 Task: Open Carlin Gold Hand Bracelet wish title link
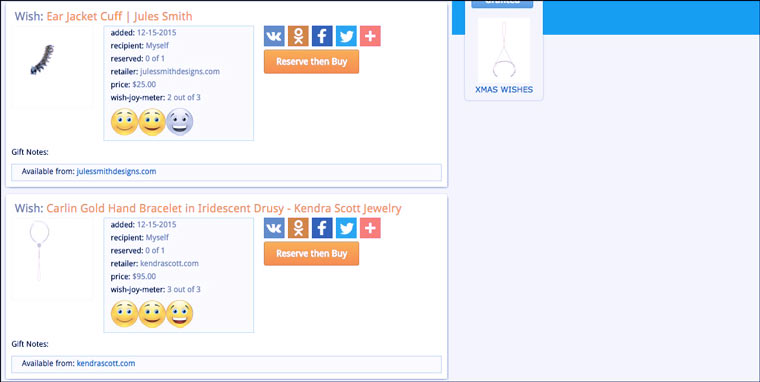point(224,208)
